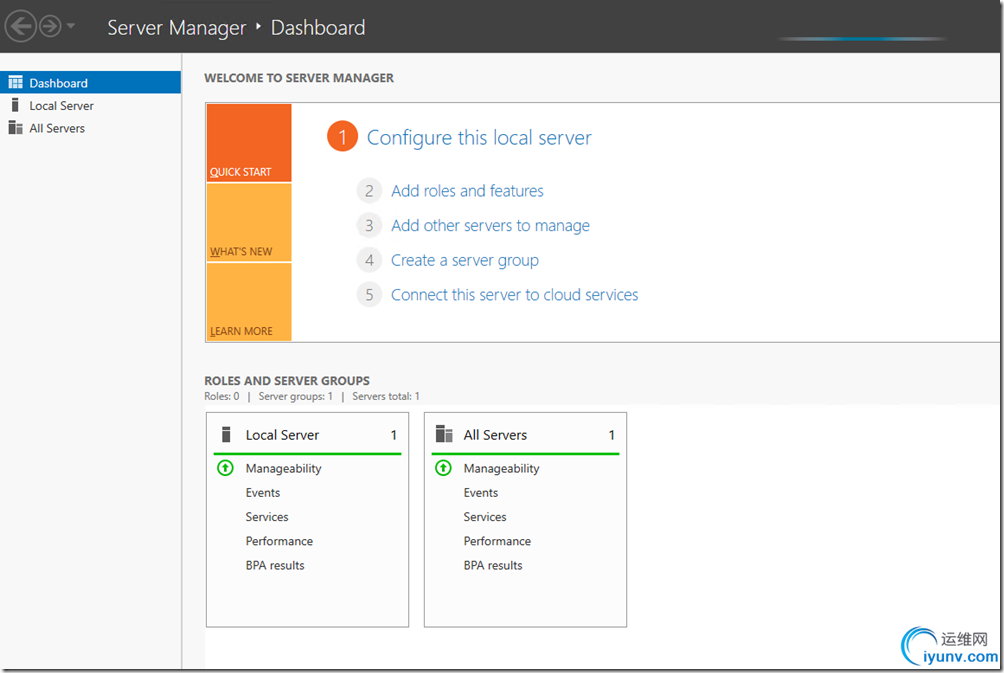Open Add roles and features

[467, 191]
